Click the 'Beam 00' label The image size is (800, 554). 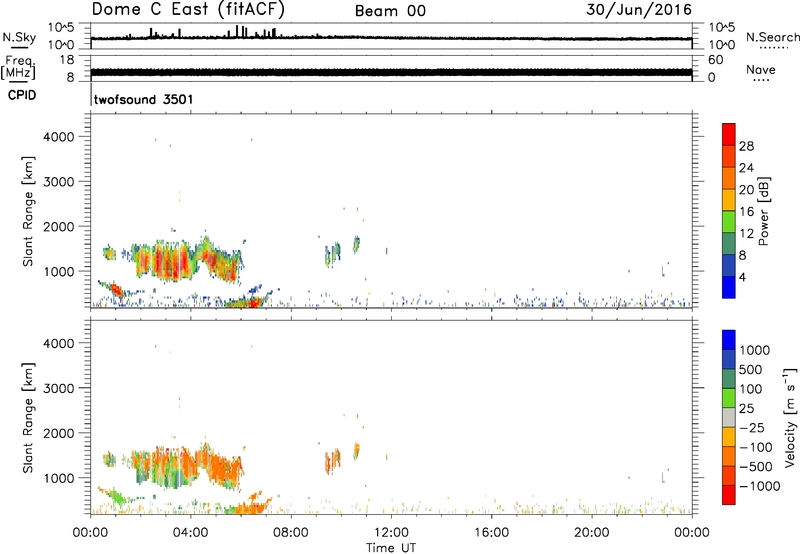(390, 11)
